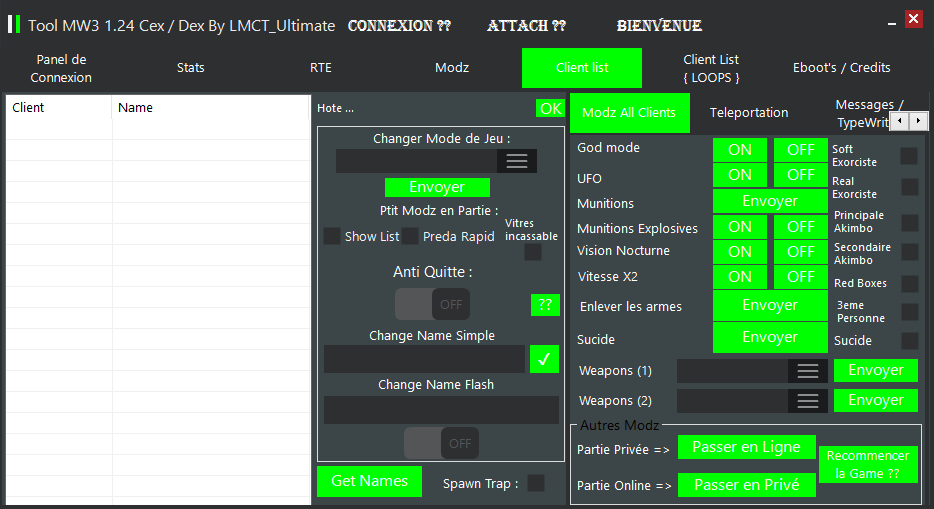Image resolution: width=934 pixels, height=509 pixels.
Task: Minimize the tool window
Action: pyautogui.click(x=892, y=23)
